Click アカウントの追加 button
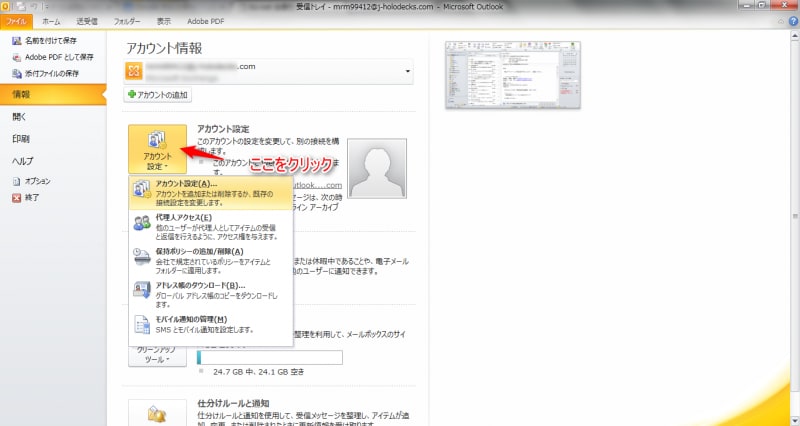Screen dimensions: 800x426 click(158, 95)
